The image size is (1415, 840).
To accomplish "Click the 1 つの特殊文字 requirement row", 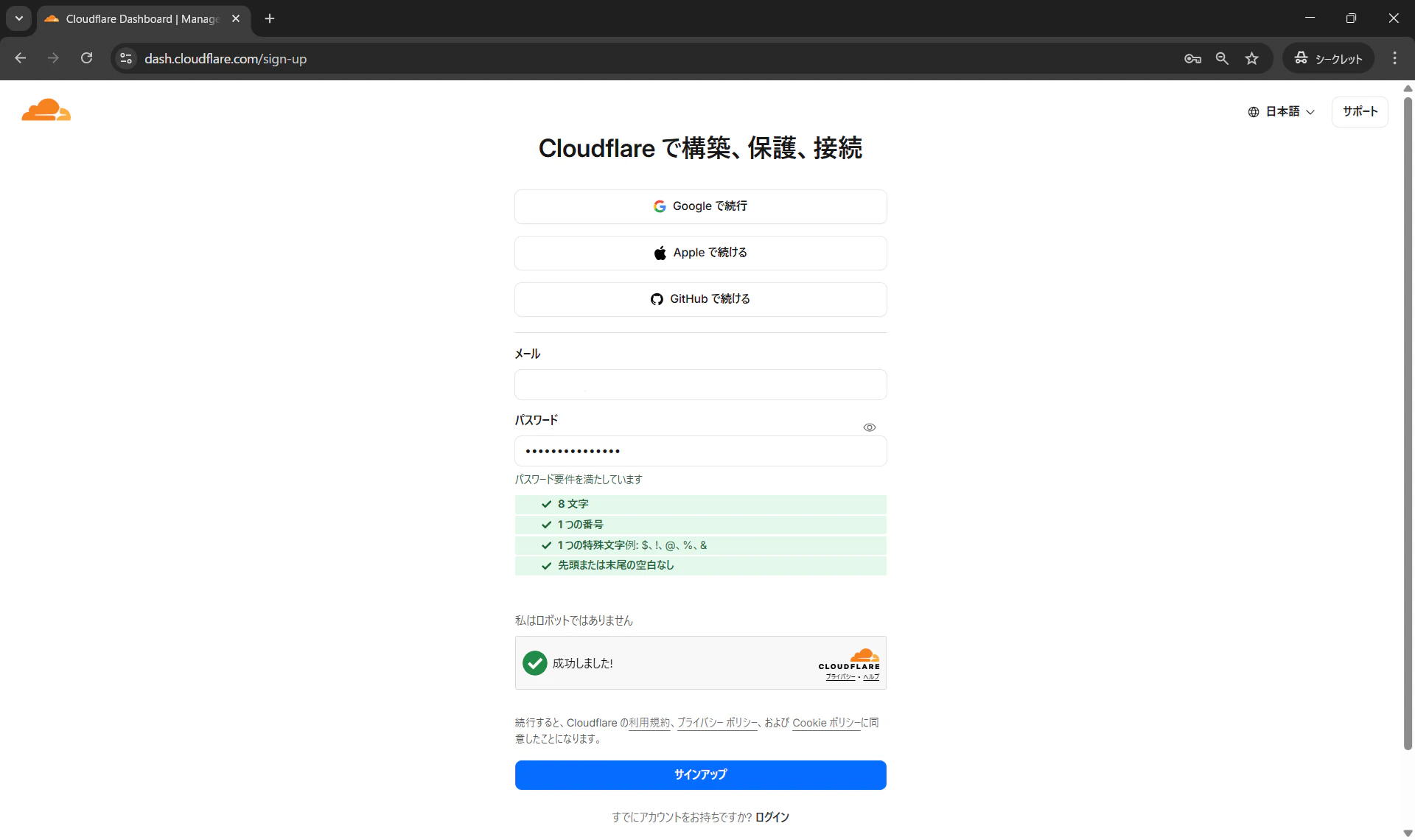I will (x=700, y=545).
